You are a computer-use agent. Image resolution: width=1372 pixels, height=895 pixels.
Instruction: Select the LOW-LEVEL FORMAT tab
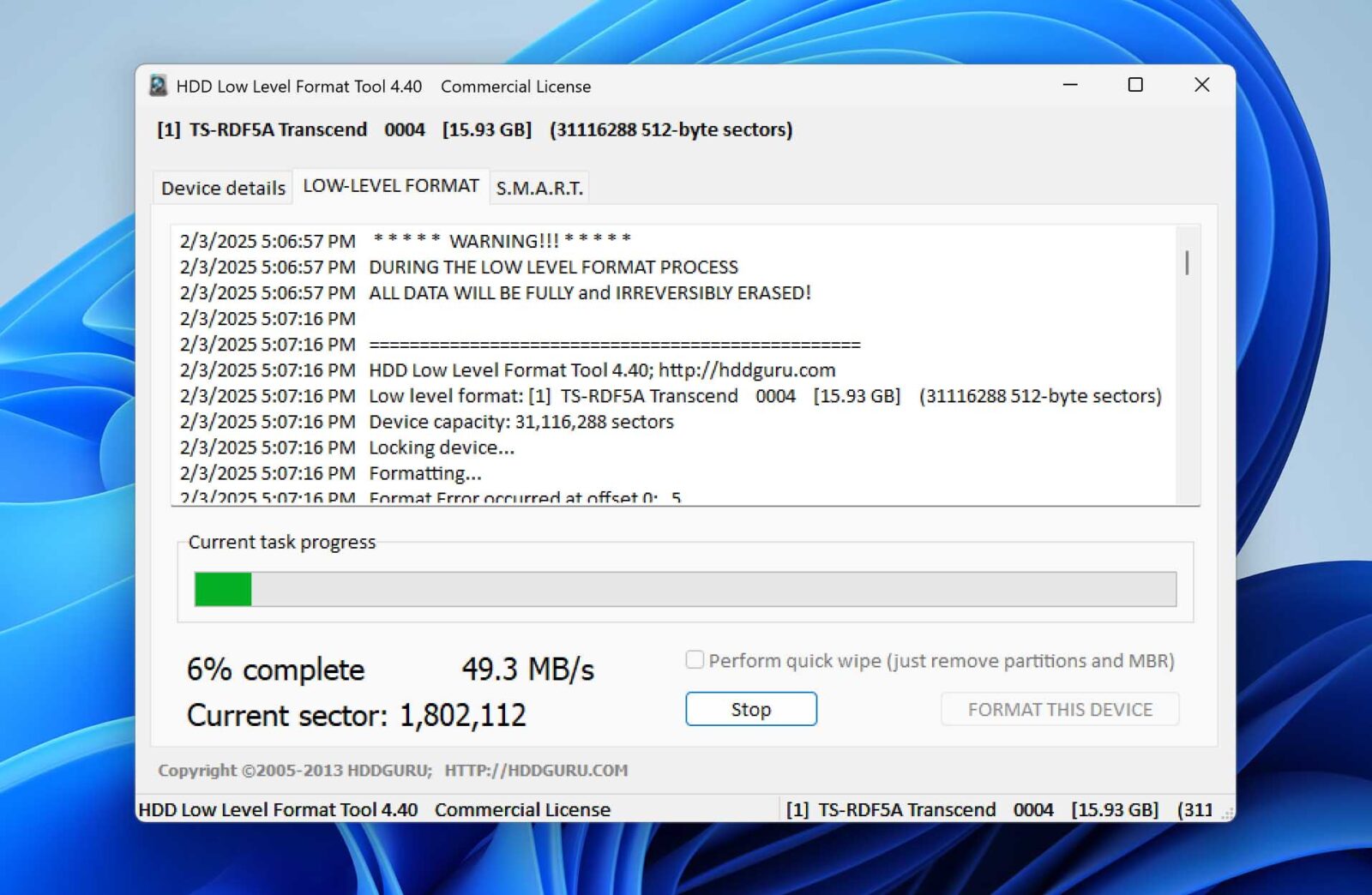click(x=391, y=184)
